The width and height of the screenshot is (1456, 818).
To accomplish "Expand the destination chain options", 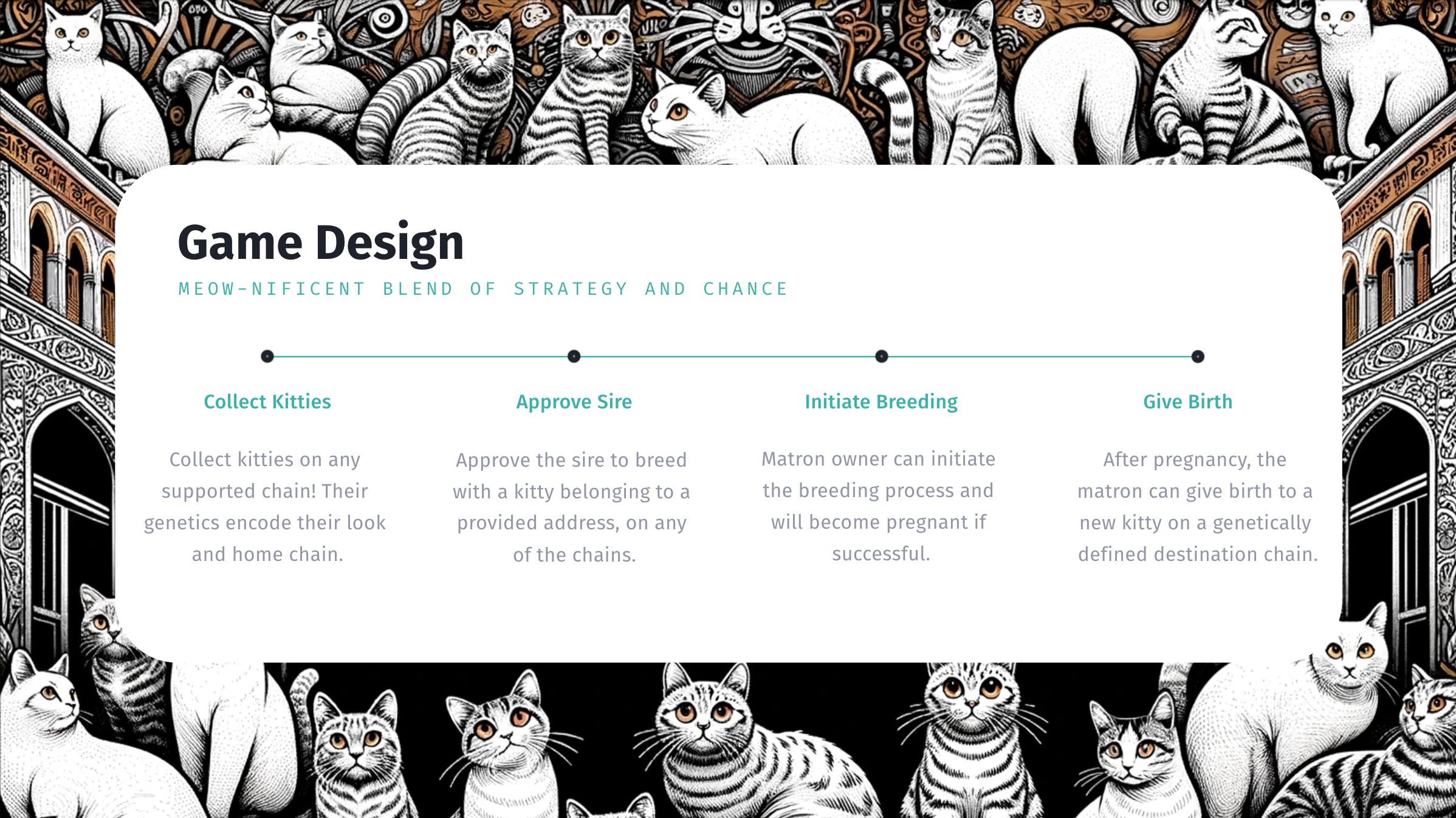I will click(1241, 554).
